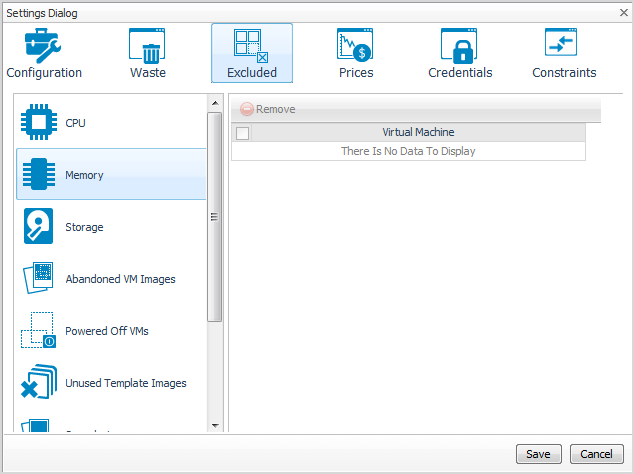The width and height of the screenshot is (634, 474).
Task: Select the Storage category label
Action: tap(84, 227)
